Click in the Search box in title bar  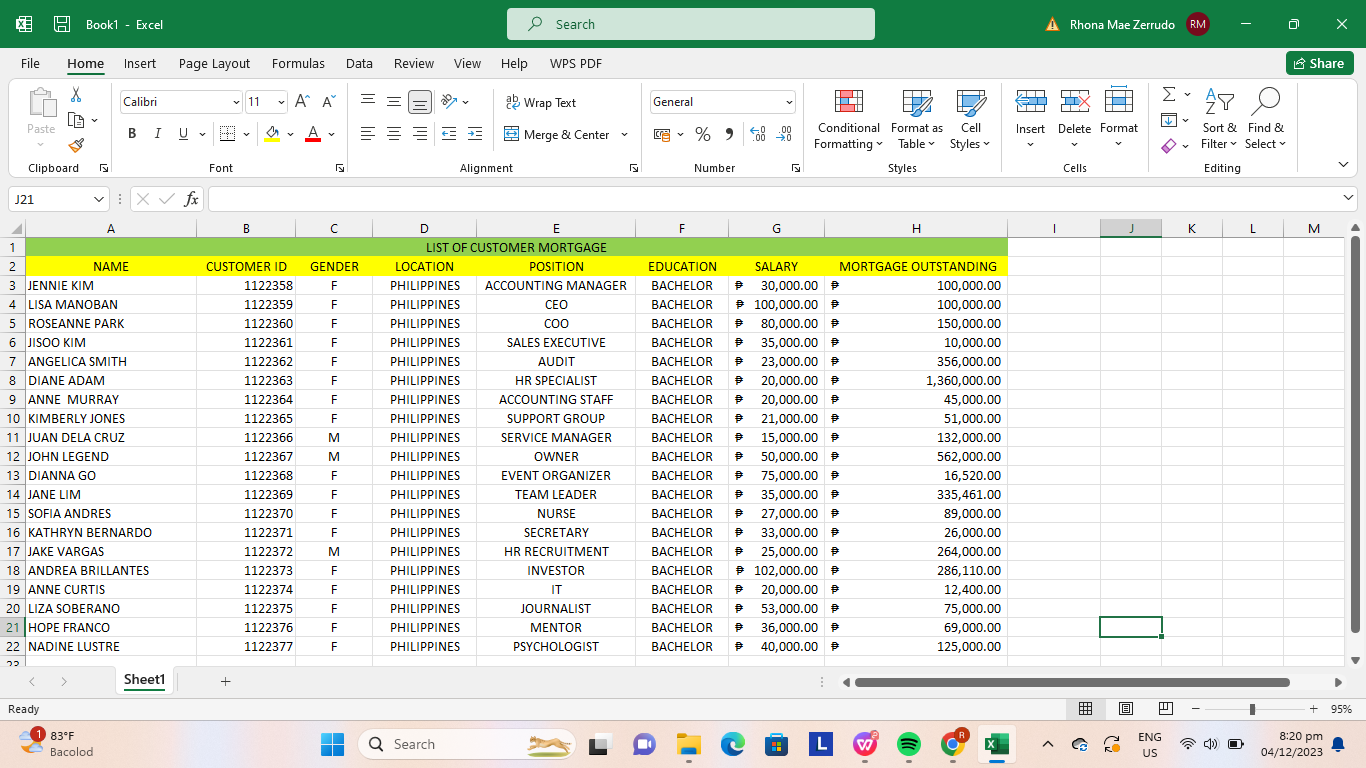(691, 24)
